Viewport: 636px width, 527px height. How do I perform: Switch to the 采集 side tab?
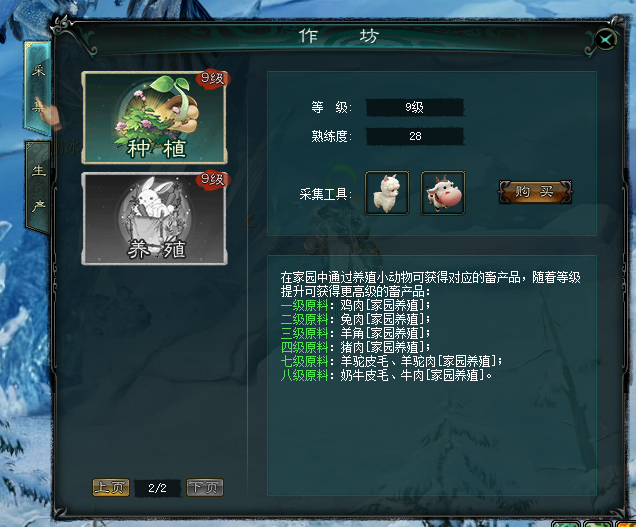[39, 88]
